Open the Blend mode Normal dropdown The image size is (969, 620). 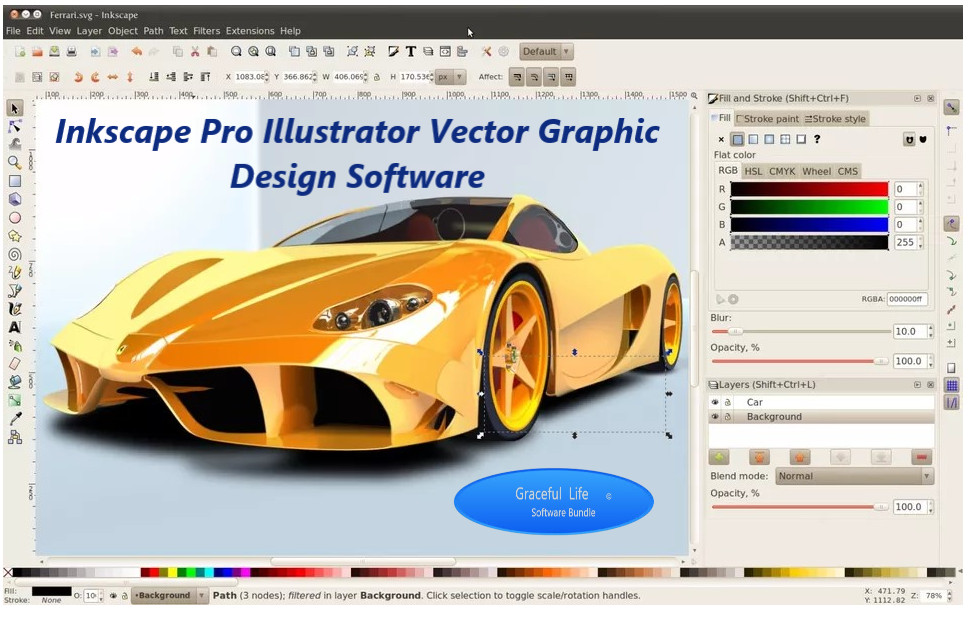click(855, 477)
